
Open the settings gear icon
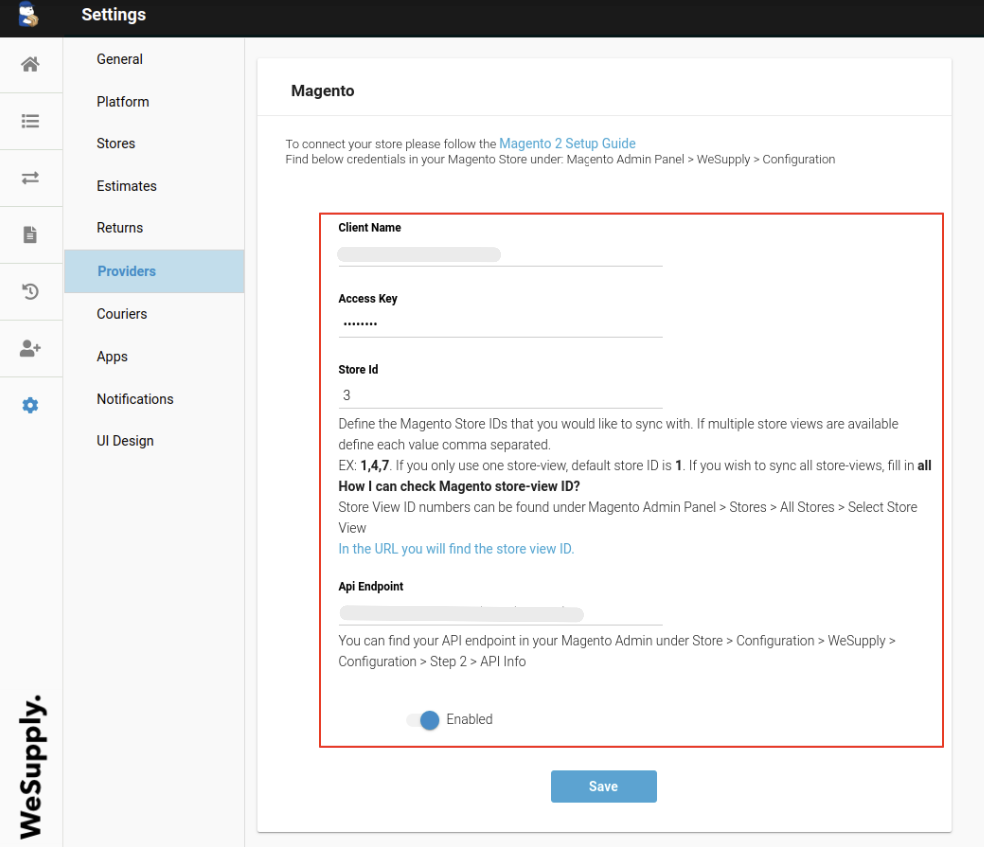pyautogui.click(x=30, y=405)
